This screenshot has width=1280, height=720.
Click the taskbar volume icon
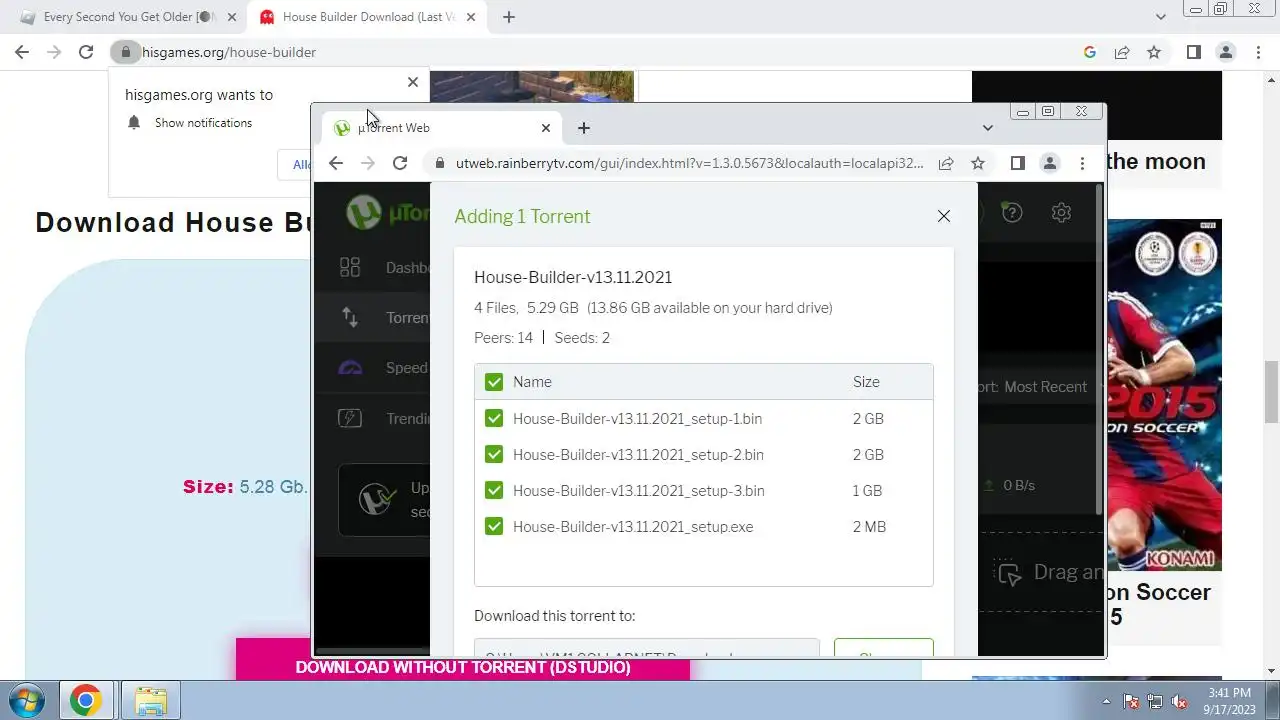pyautogui.click(x=1180, y=702)
